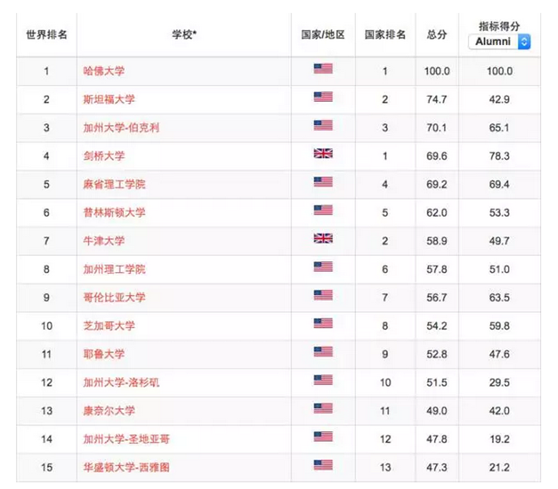Open the 斯坦福大学 link

coord(109,99)
